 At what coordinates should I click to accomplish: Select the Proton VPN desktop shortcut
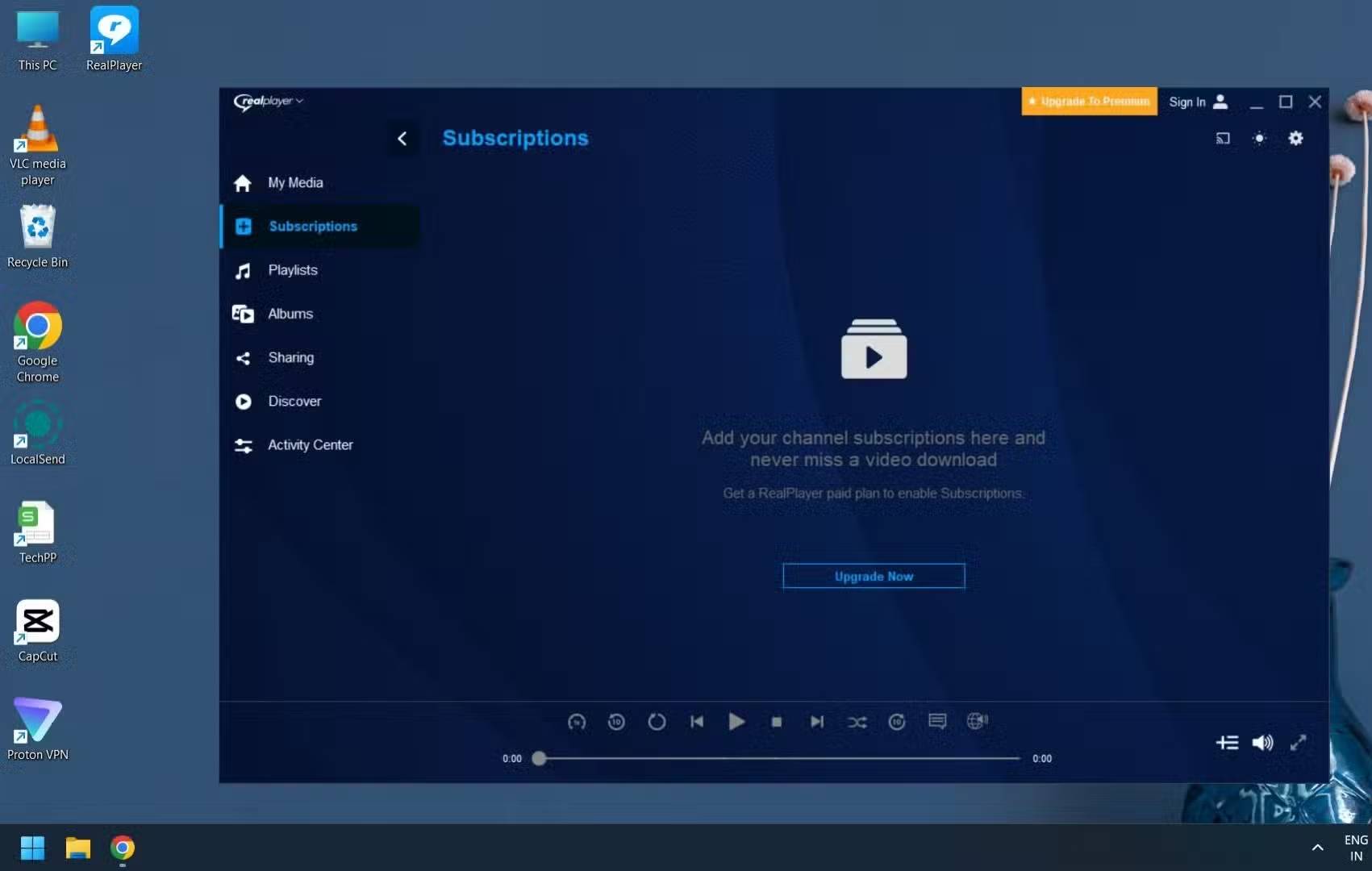click(38, 729)
